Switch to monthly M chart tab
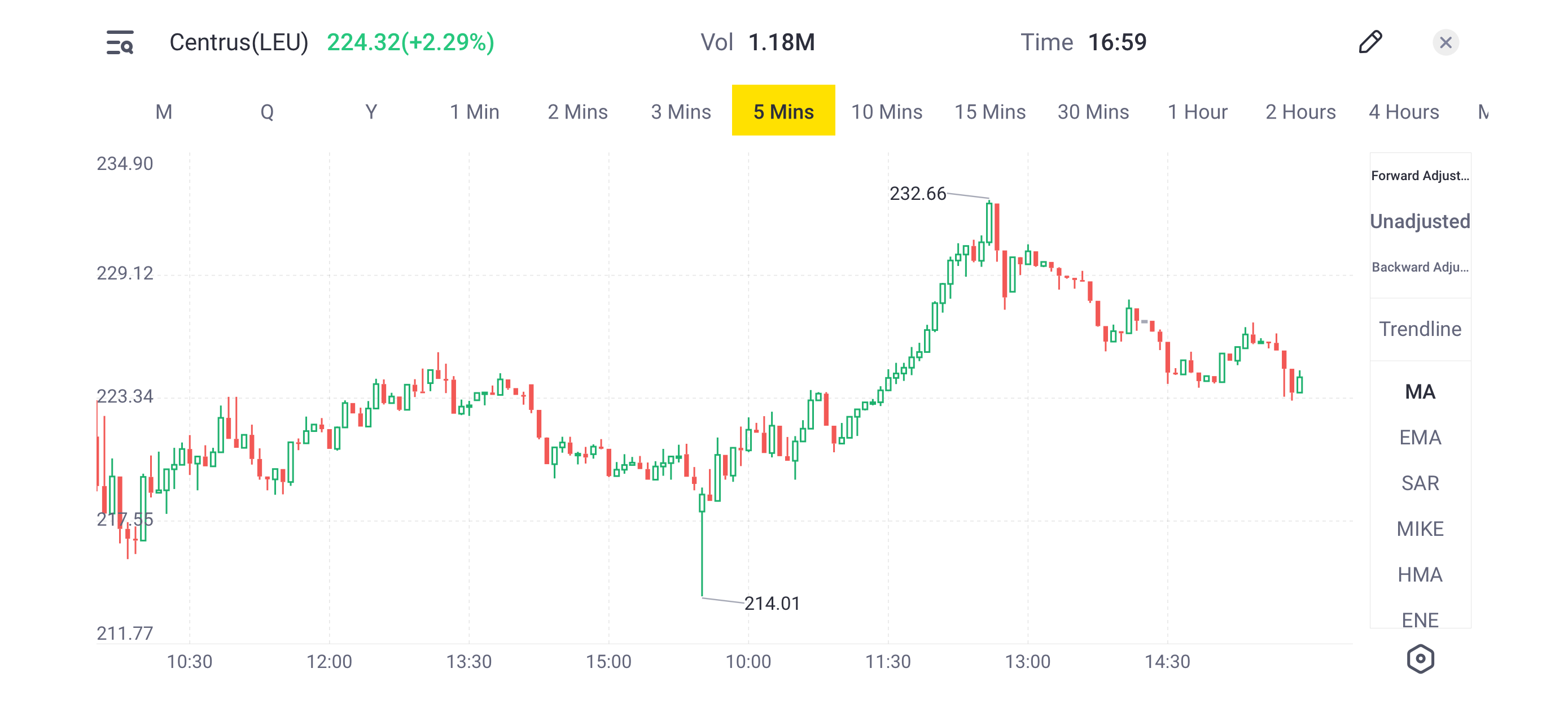The height and width of the screenshot is (725, 1568). click(x=164, y=111)
